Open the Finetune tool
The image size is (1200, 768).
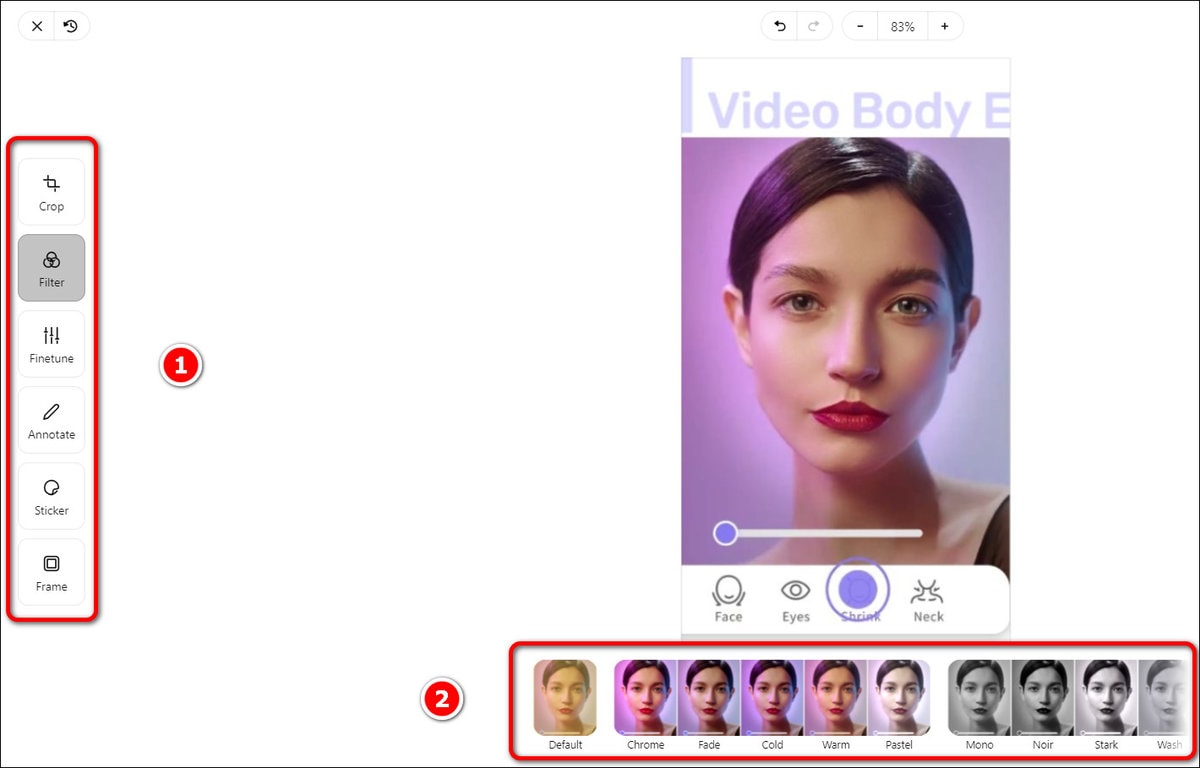[x=52, y=344]
